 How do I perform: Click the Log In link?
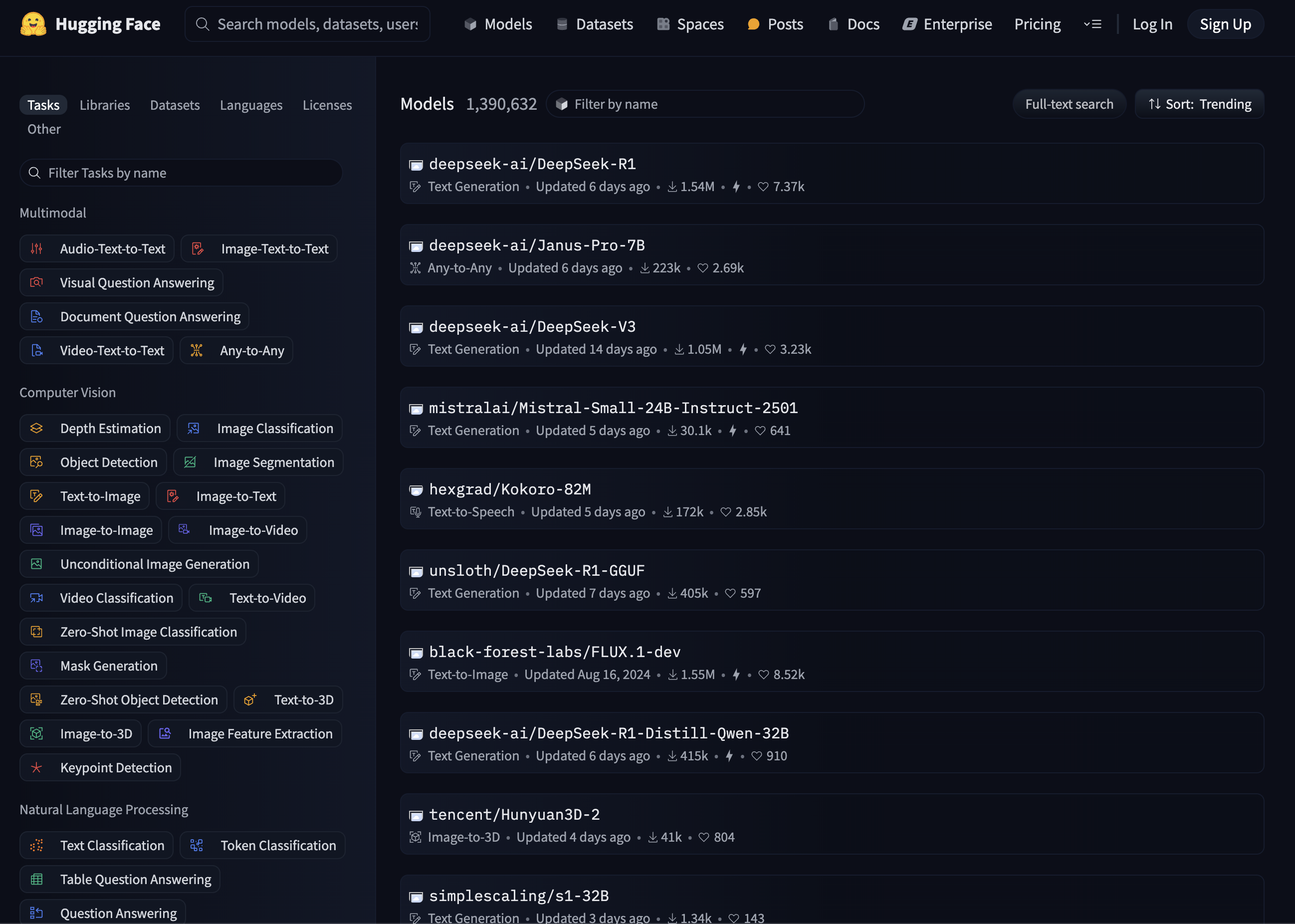coord(1152,24)
